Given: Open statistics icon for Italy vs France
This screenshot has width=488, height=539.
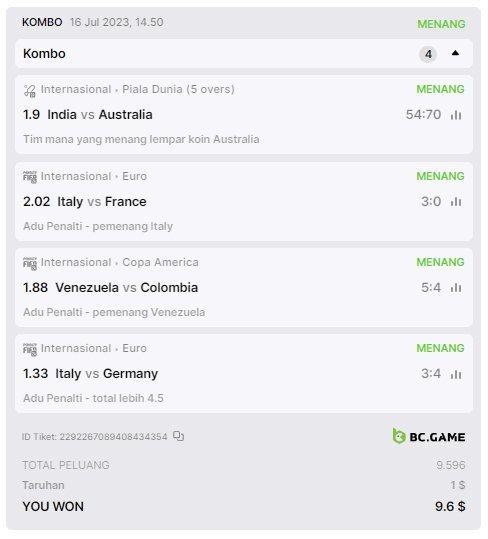Looking at the screenshot, I should click(456, 201).
